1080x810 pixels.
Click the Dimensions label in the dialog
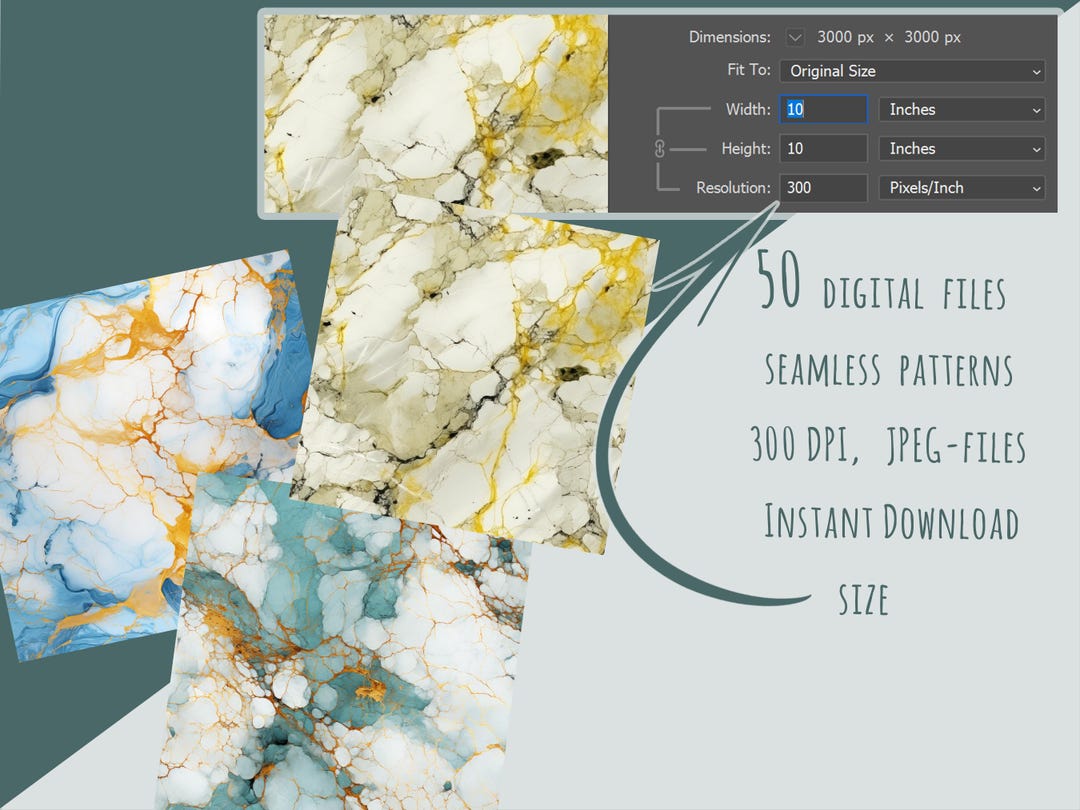(x=729, y=37)
